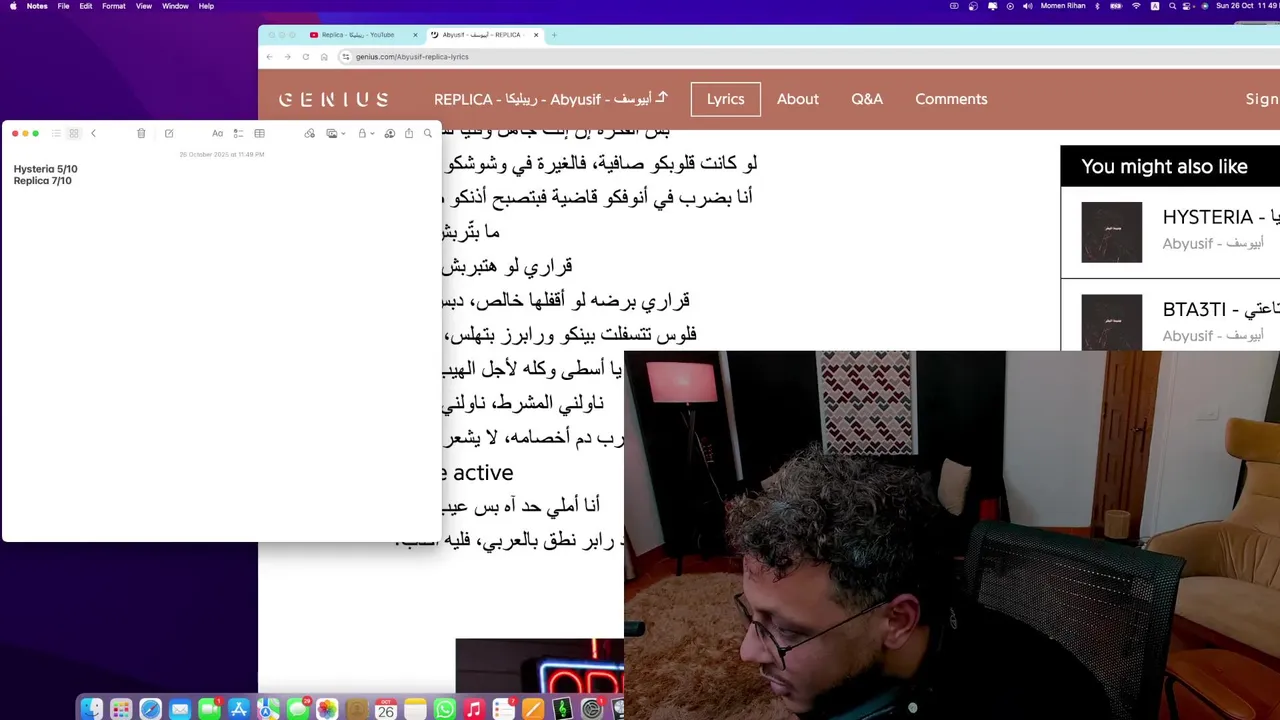Open the lock note dropdown
The image size is (1280, 720).
point(365,133)
